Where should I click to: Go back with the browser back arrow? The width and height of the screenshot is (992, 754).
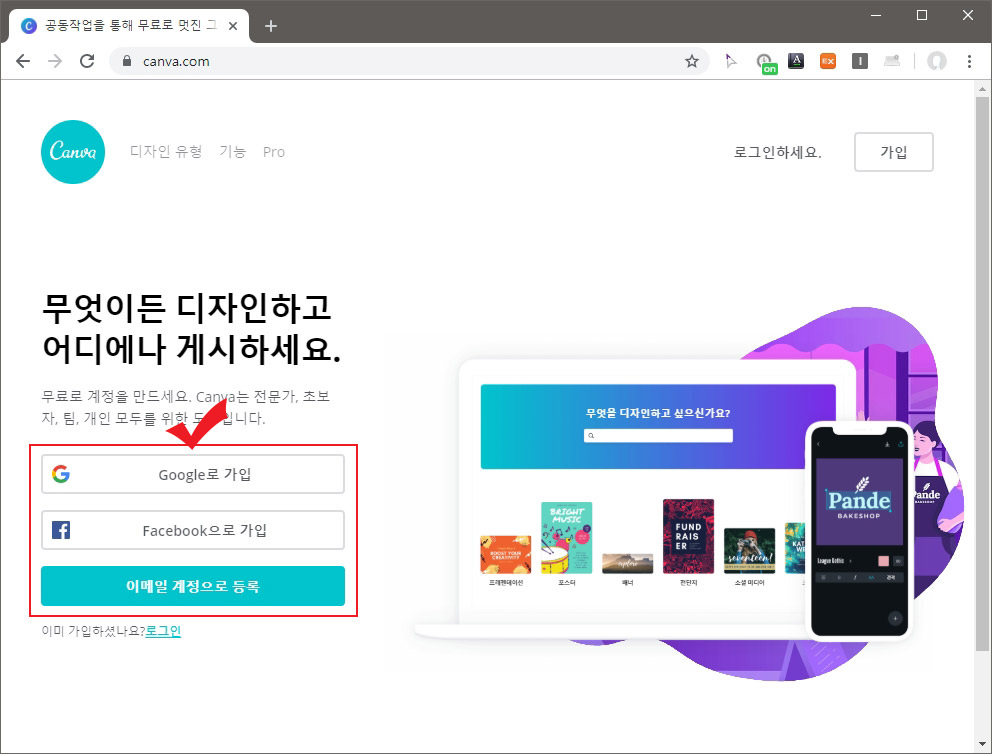click(23, 61)
